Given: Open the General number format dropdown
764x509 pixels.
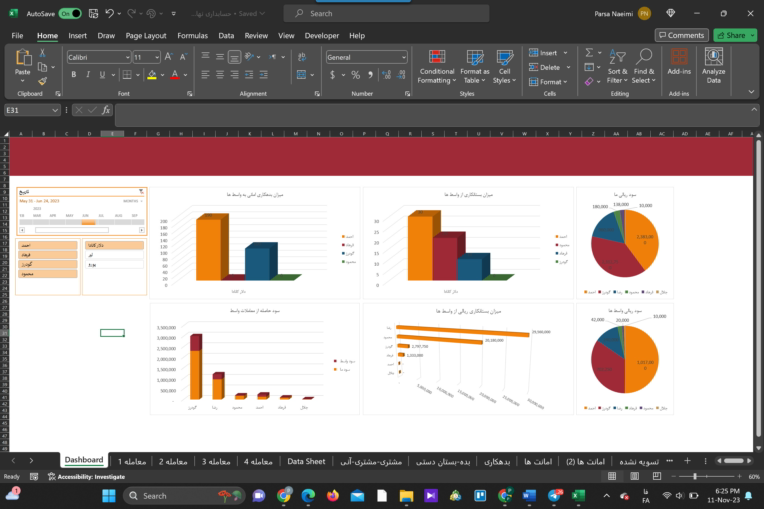Looking at the screenshot, I should (403, 57).
